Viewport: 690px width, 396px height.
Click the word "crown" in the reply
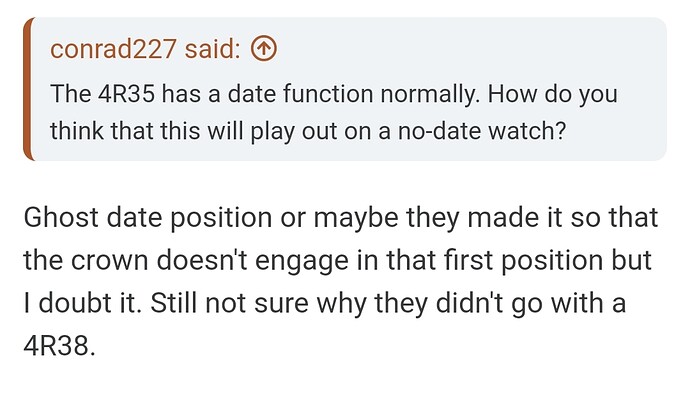click(x=109, y=261)
